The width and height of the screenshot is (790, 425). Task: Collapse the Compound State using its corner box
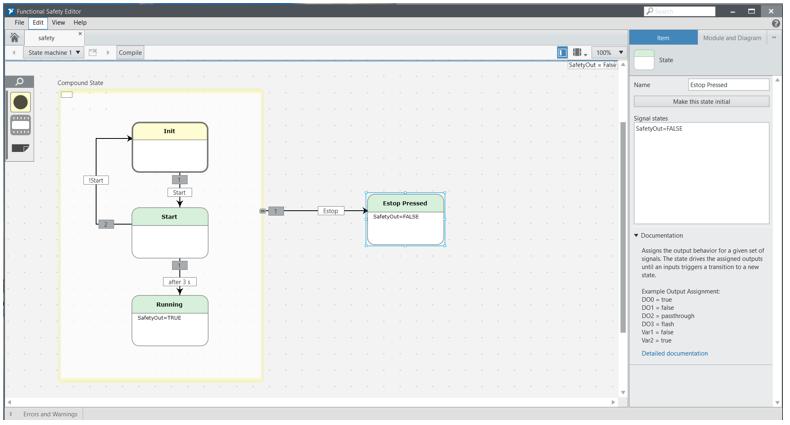click(67, 95)
